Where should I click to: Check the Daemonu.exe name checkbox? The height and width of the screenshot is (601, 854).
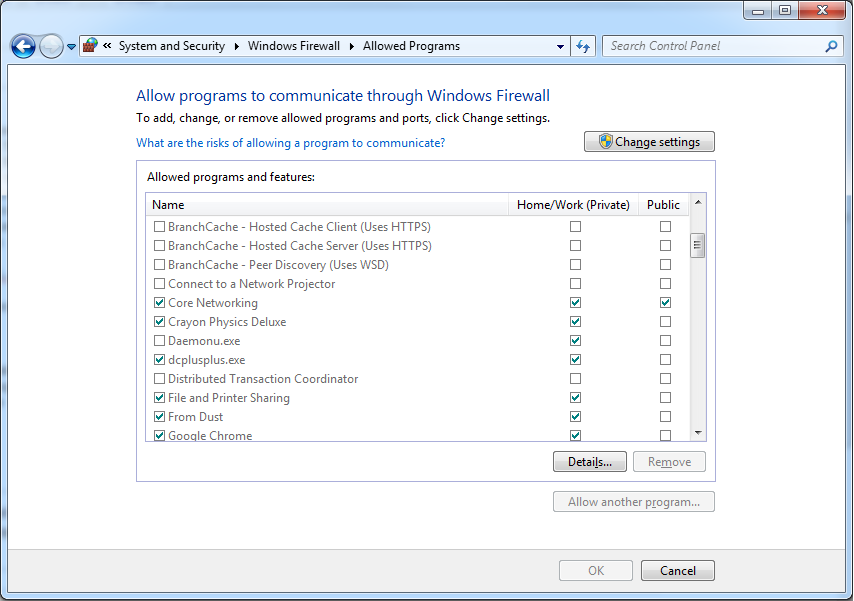pos(160,341)
